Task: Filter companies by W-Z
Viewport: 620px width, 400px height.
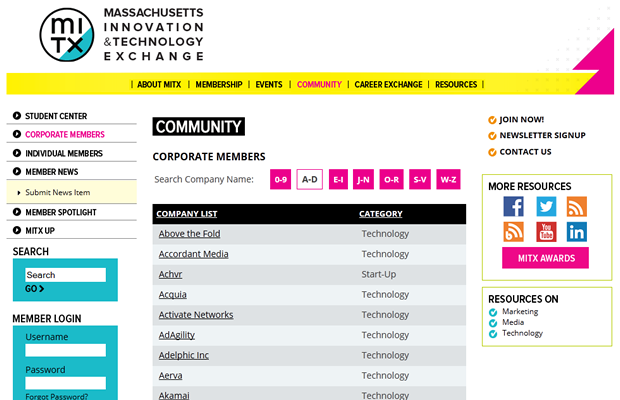Action: coord(448,179)
